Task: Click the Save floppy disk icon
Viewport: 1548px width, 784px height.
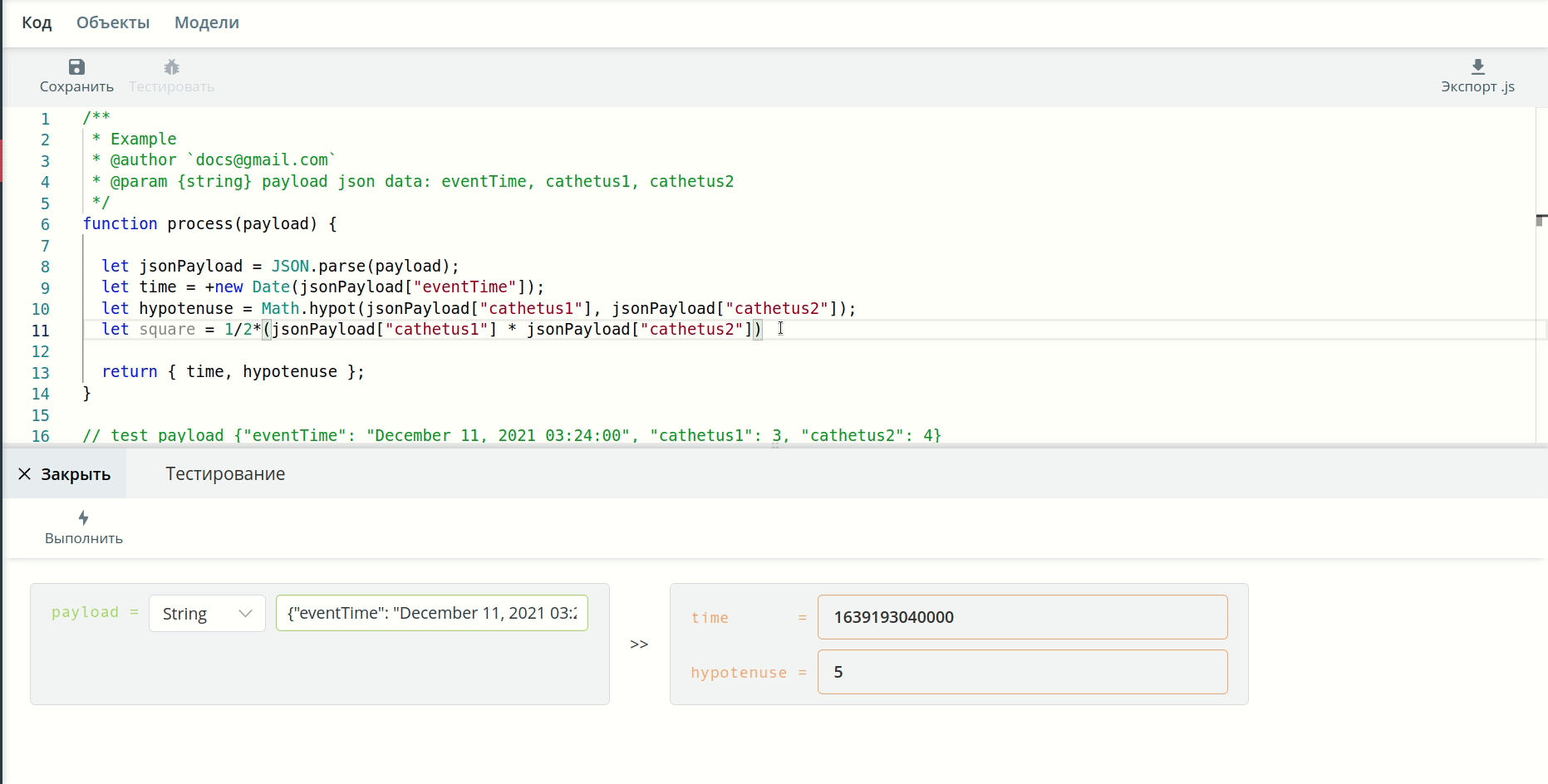Action: click(x=76, y=66)
